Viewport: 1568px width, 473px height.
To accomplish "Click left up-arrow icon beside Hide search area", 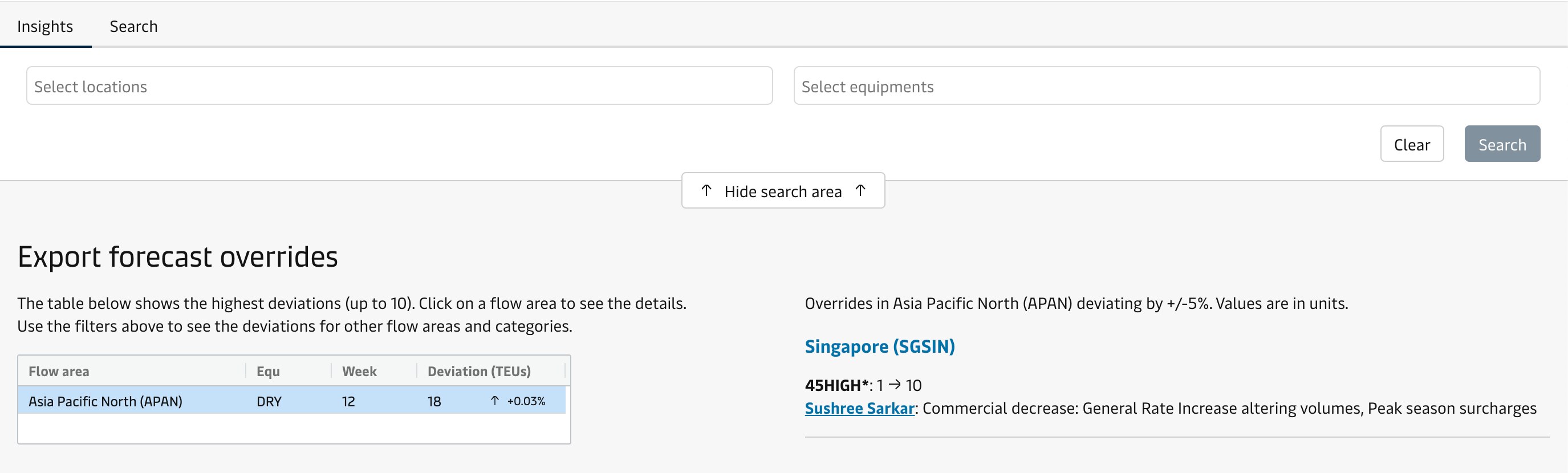I will (x=706, y=190).
